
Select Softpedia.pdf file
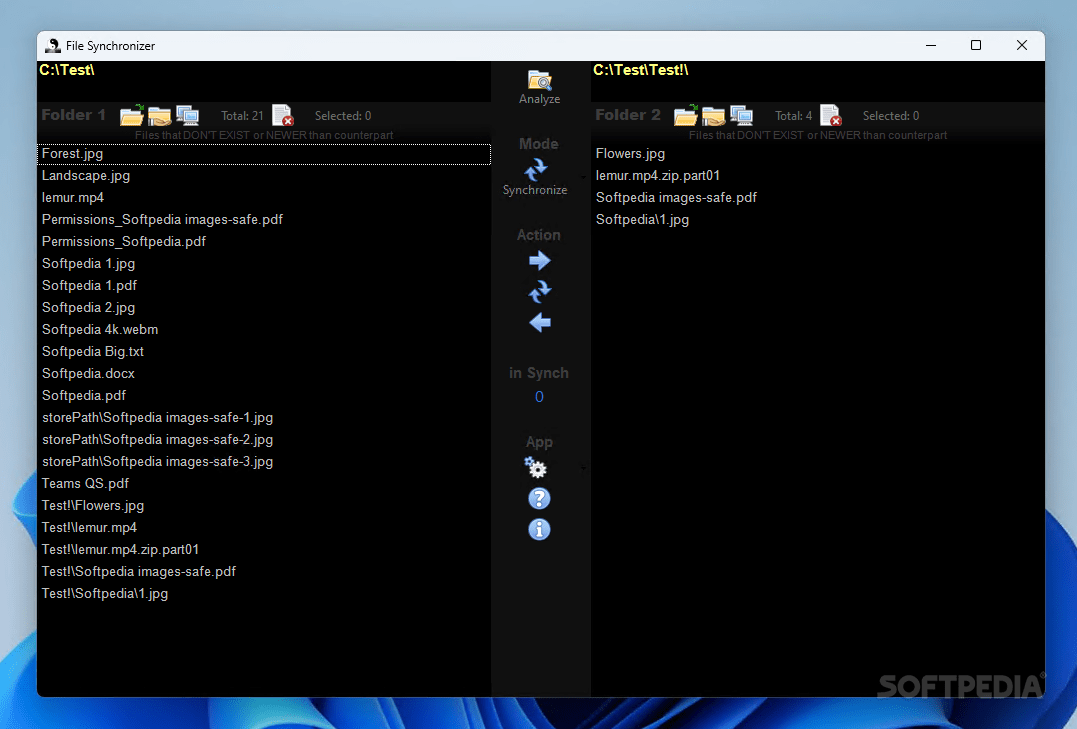264,396
